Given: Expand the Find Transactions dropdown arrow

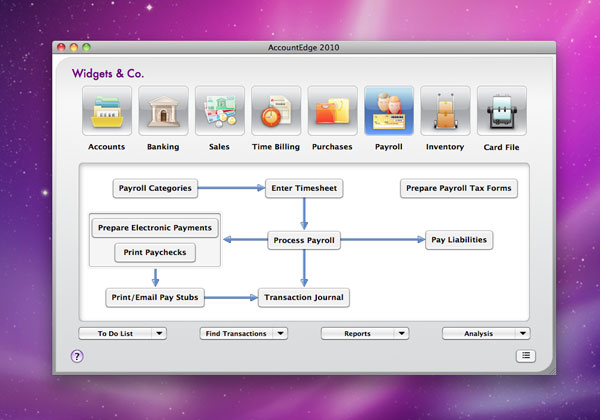Looking at the screenshot, I should click(x=280, y=334).
